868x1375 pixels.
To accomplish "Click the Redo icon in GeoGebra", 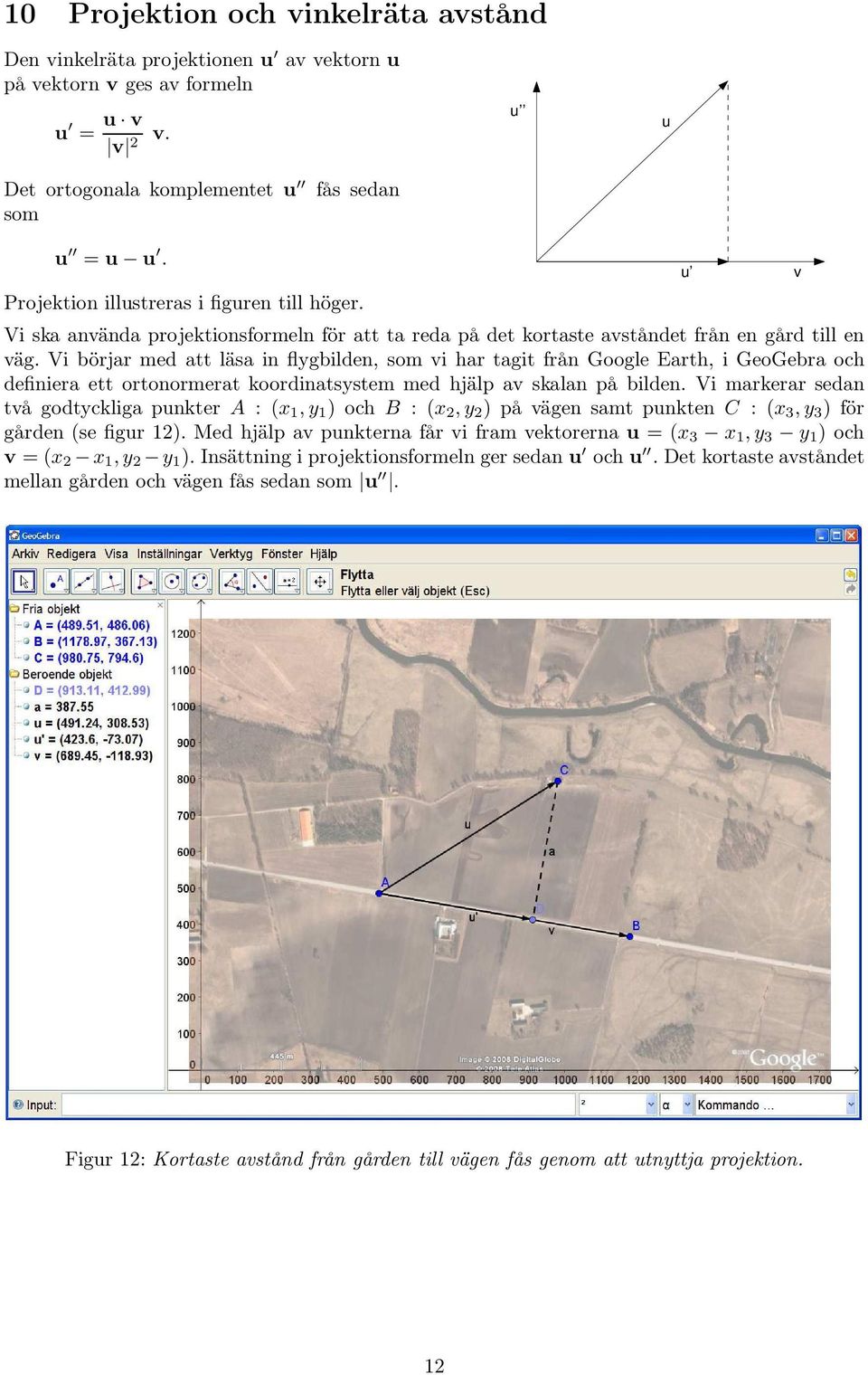I will coord(850,589).
